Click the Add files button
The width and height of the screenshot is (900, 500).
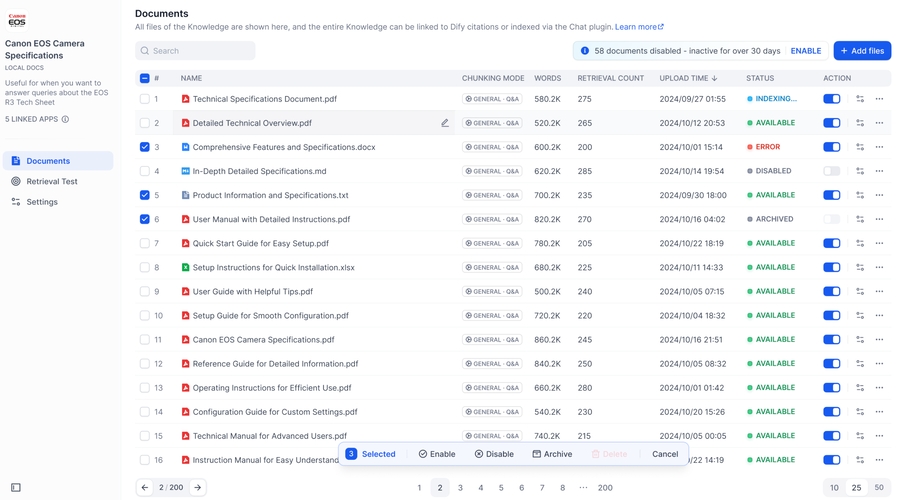(862, 51)
